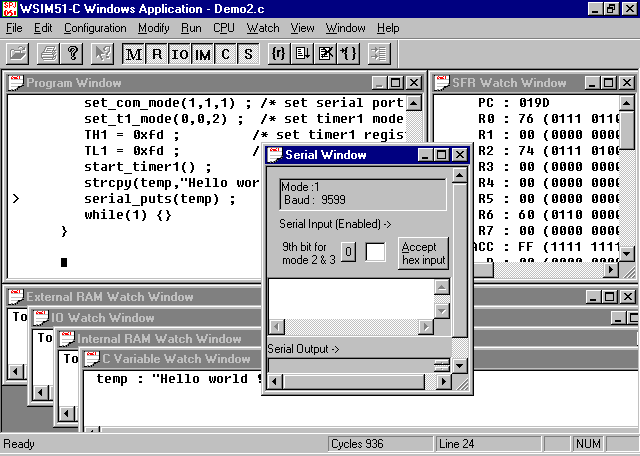Maximize the Serial Window

(442, 155)
